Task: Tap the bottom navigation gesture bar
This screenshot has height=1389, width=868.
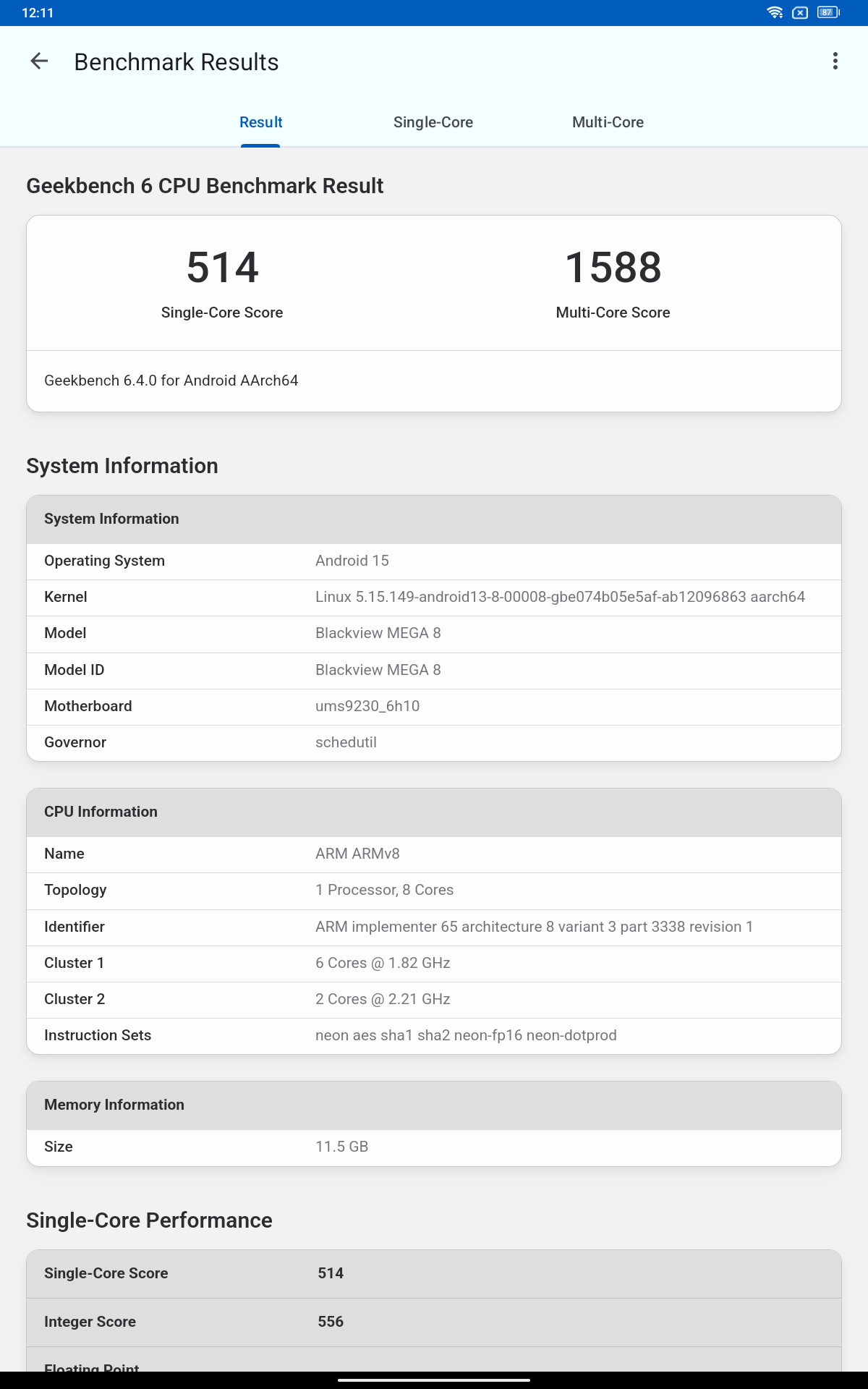Action: [x=434, y=1380]
